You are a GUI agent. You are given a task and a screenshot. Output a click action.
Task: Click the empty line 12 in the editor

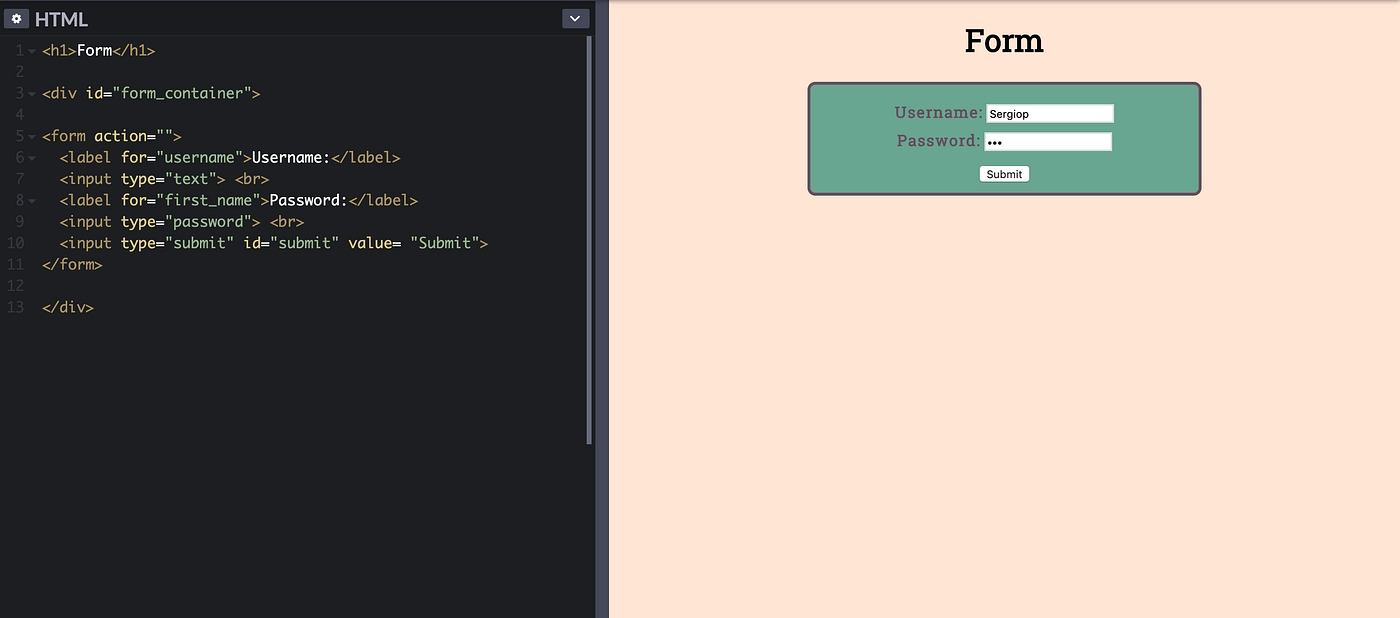pos(100,285)
